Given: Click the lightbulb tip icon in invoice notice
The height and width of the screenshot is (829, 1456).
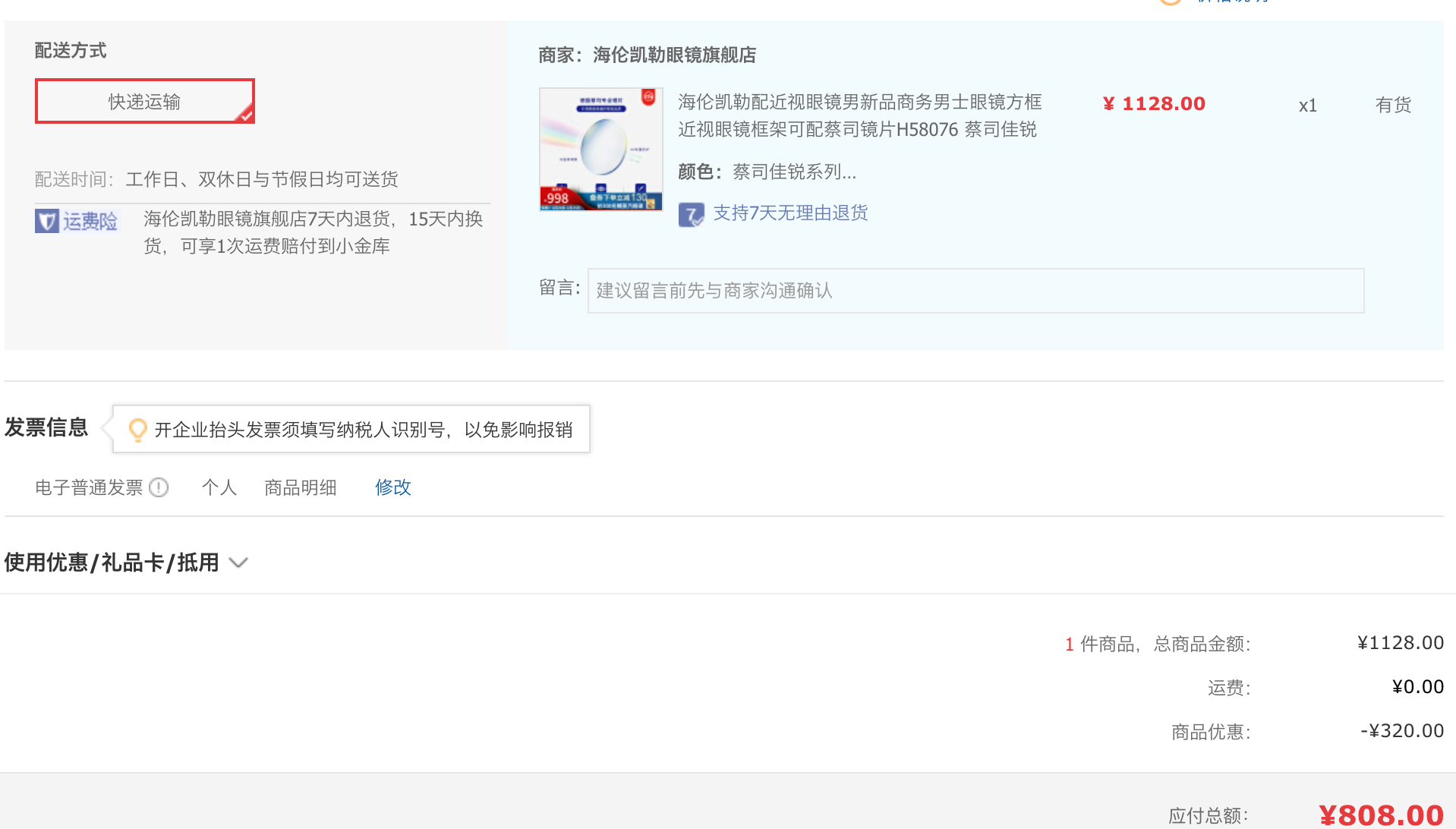Looking at the screenshot, I should (x=137, y=430).
